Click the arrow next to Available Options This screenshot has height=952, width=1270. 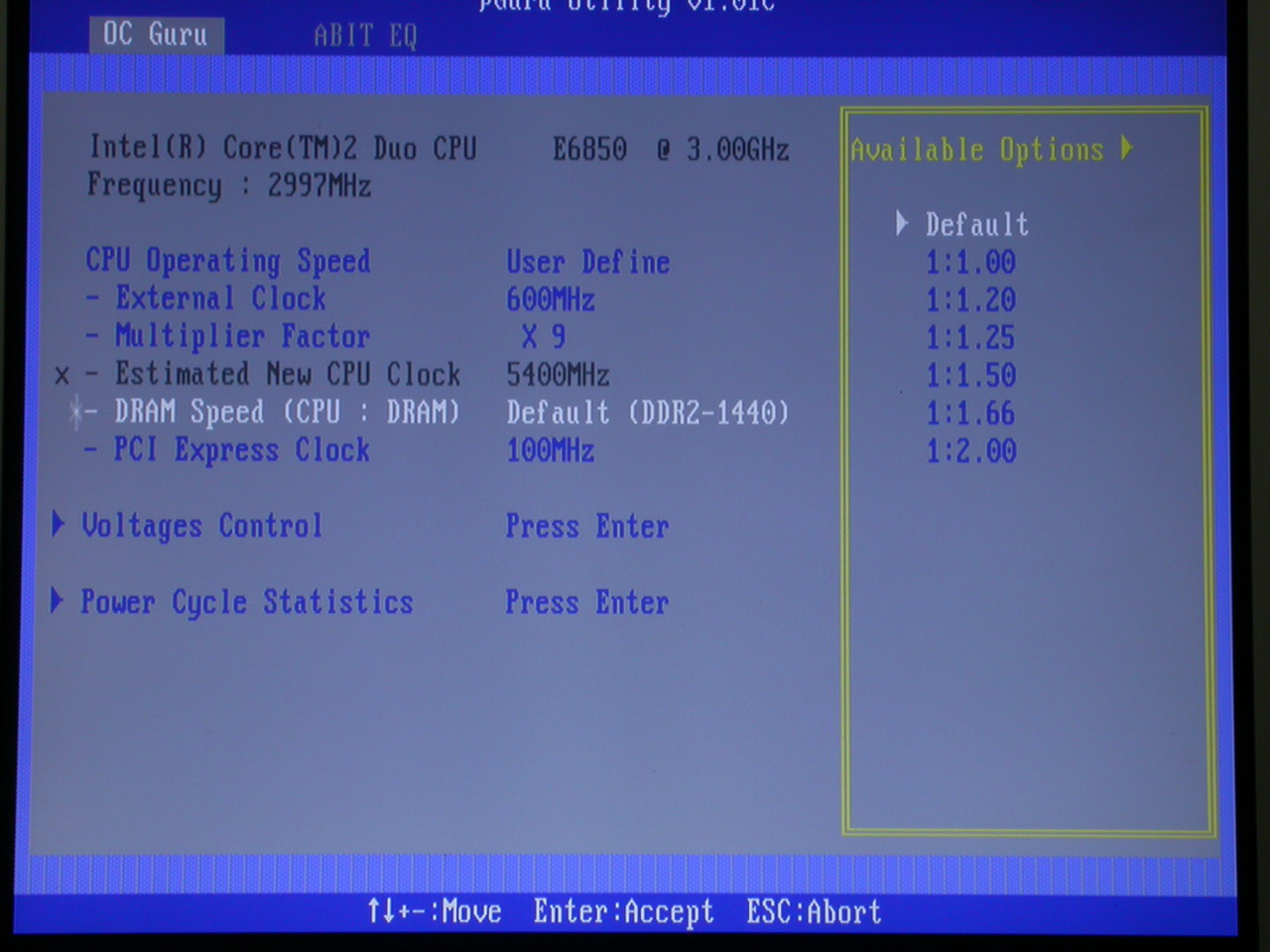click(x=1126, y=149)
